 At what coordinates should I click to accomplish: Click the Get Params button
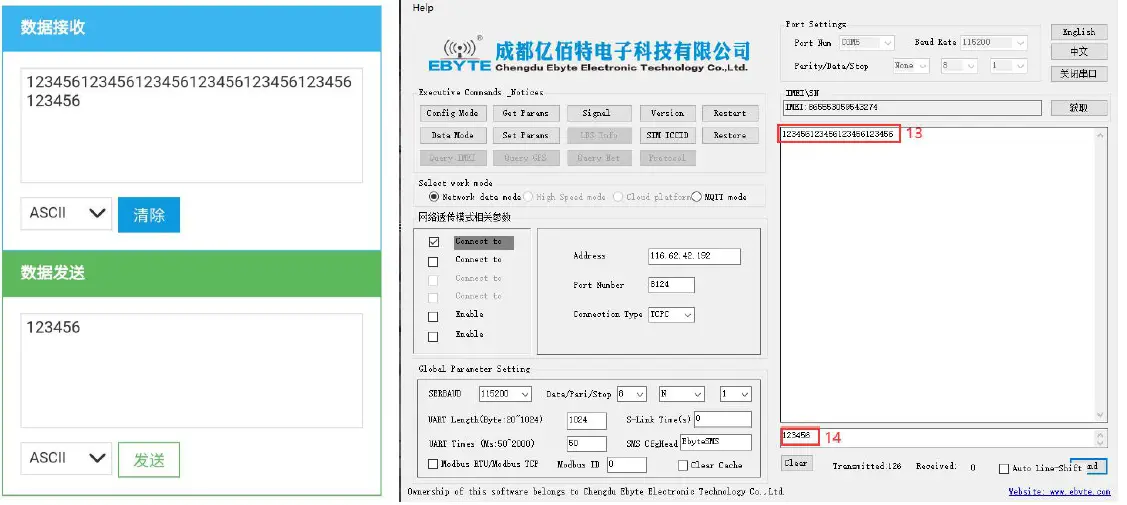point(525,113)
